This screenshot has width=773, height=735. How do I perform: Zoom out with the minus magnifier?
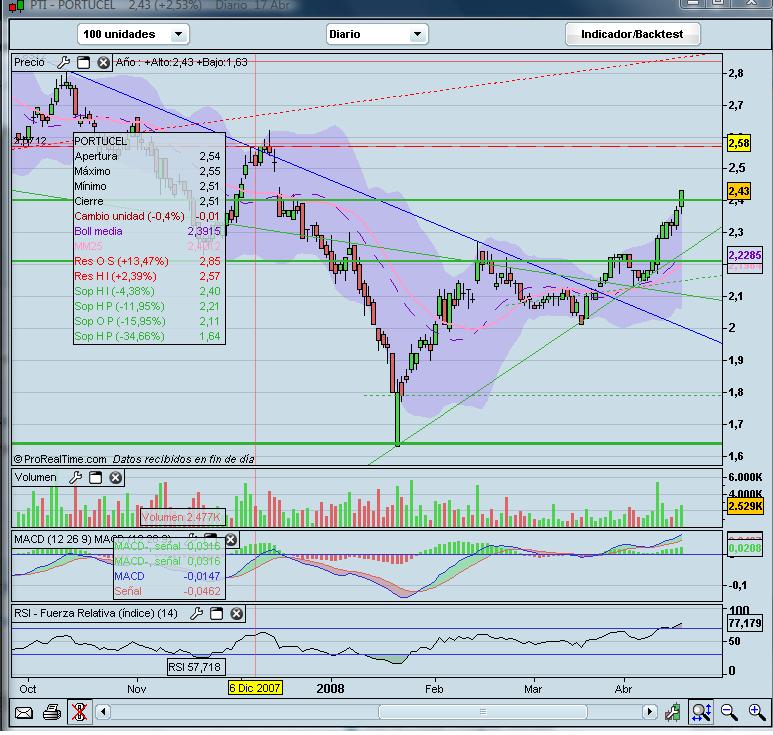pyautogui.click(x=729, y=712)
